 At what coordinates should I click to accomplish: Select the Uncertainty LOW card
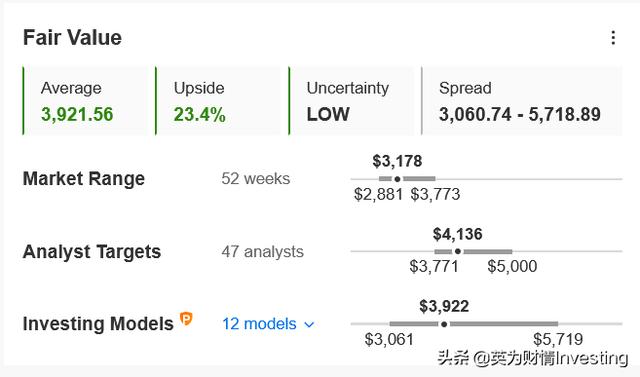point(351,101)
